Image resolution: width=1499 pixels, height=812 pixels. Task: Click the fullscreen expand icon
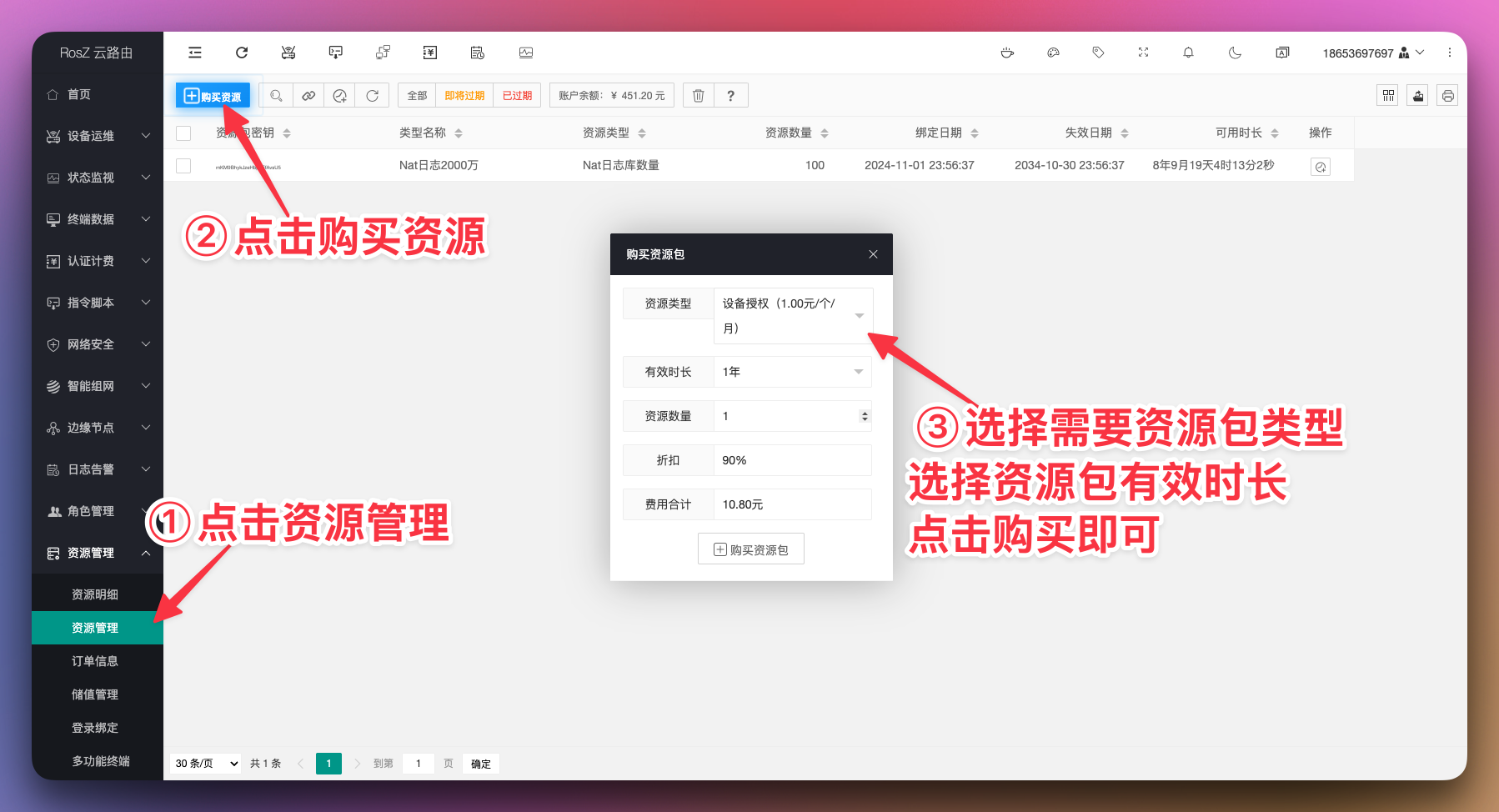[1143, 53]
